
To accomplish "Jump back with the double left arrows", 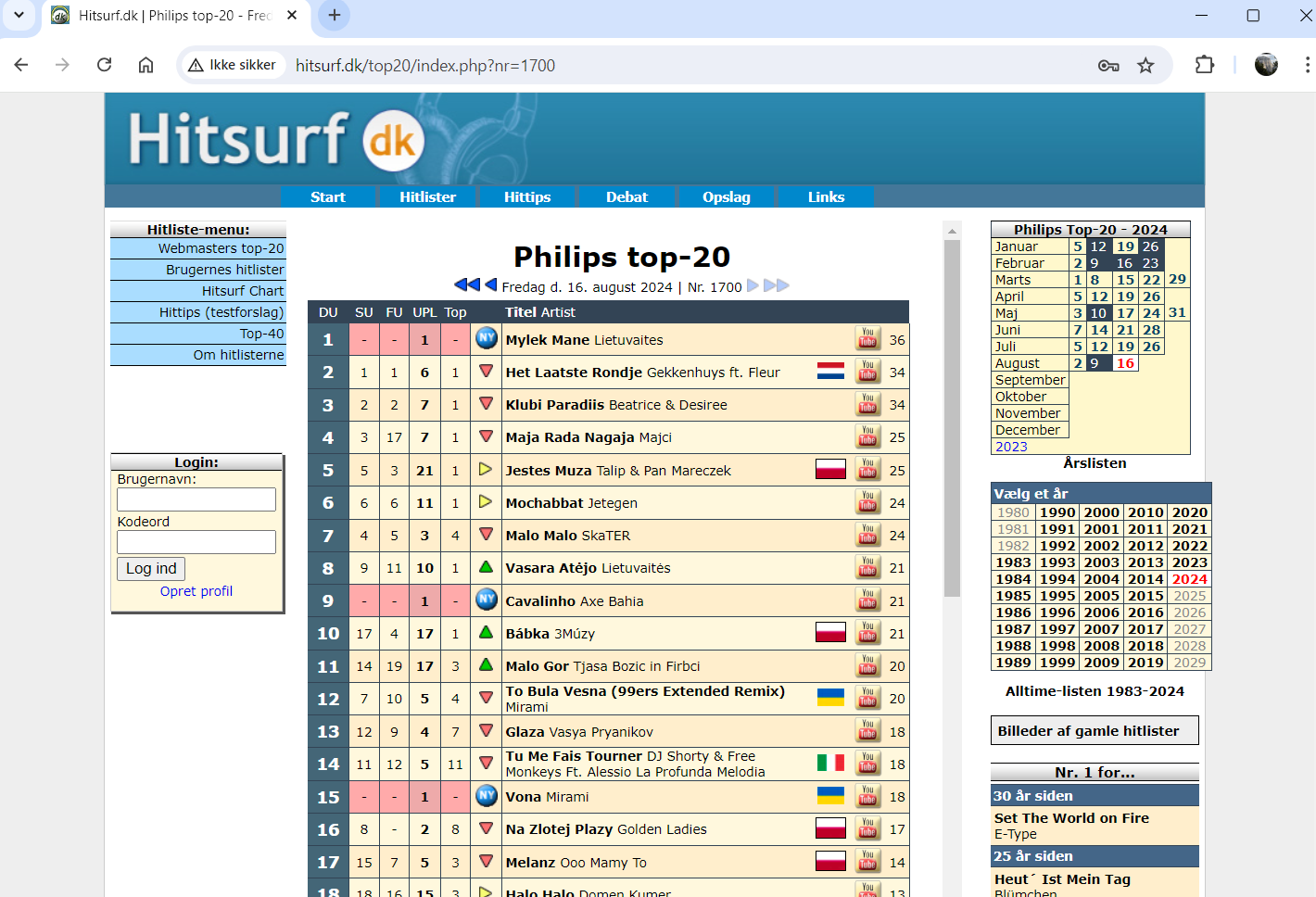I will [466, 285].
